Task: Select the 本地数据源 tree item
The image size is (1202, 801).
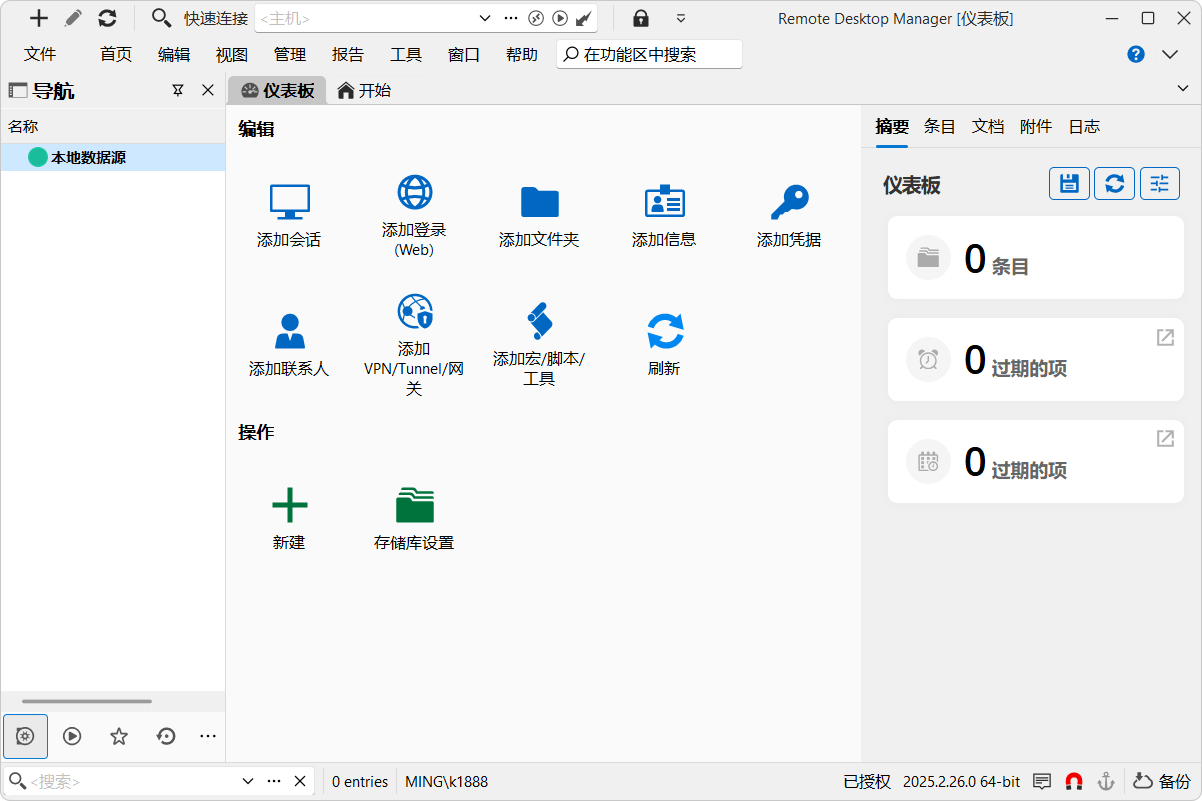Action: [113, 157]
